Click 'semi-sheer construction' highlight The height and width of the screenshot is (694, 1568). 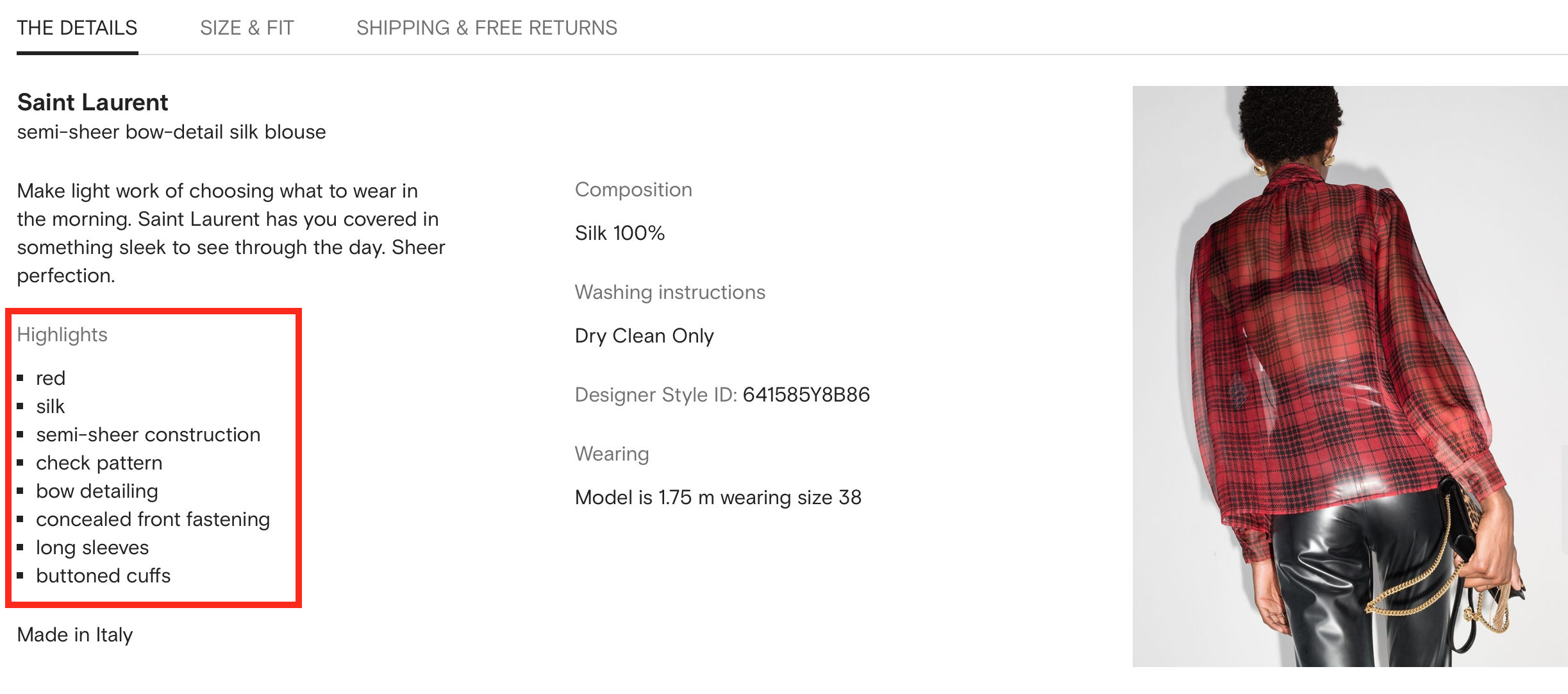tap(148, 435)
